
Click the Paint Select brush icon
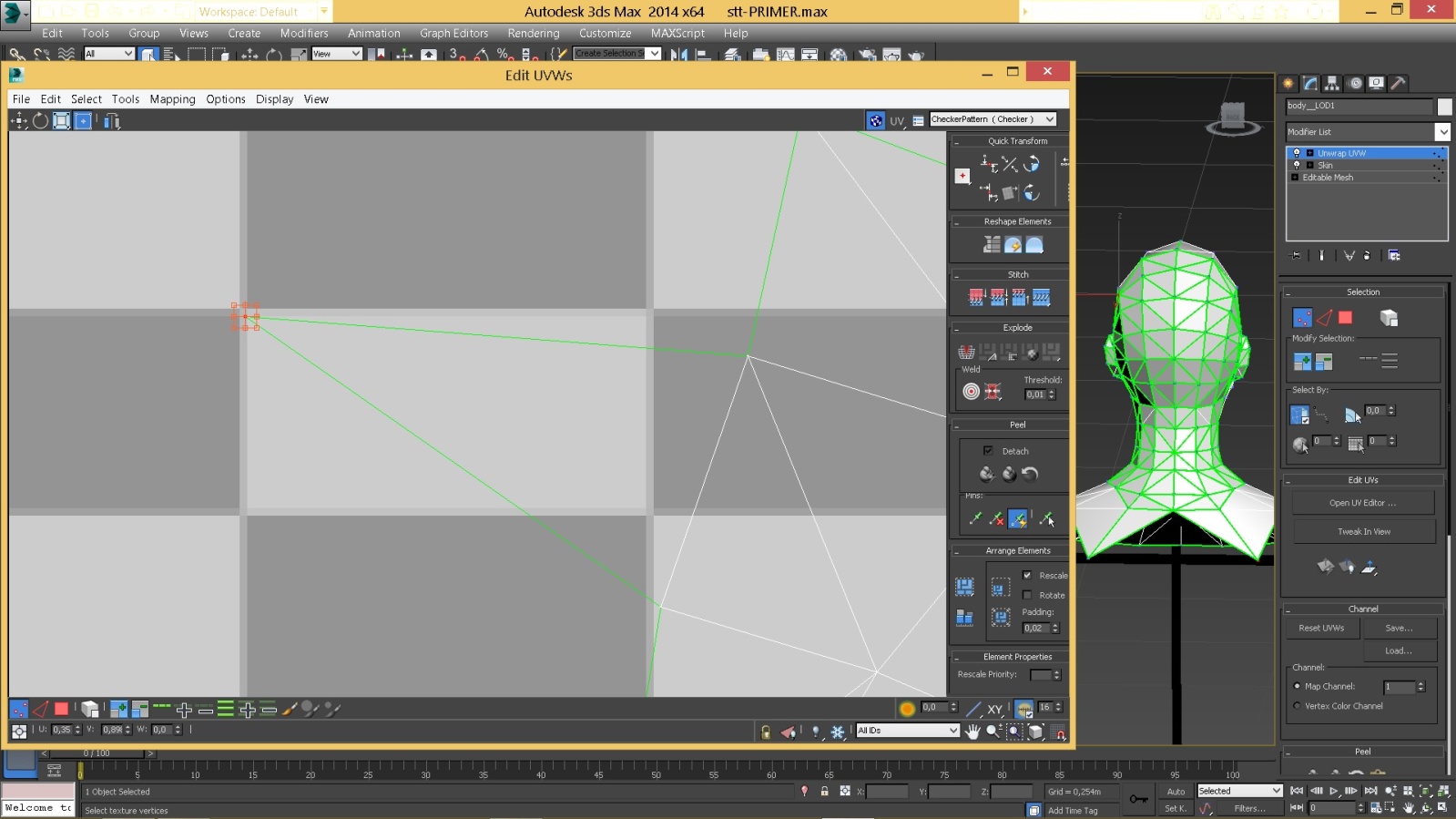pyautogui.click(x=290, y=709)
